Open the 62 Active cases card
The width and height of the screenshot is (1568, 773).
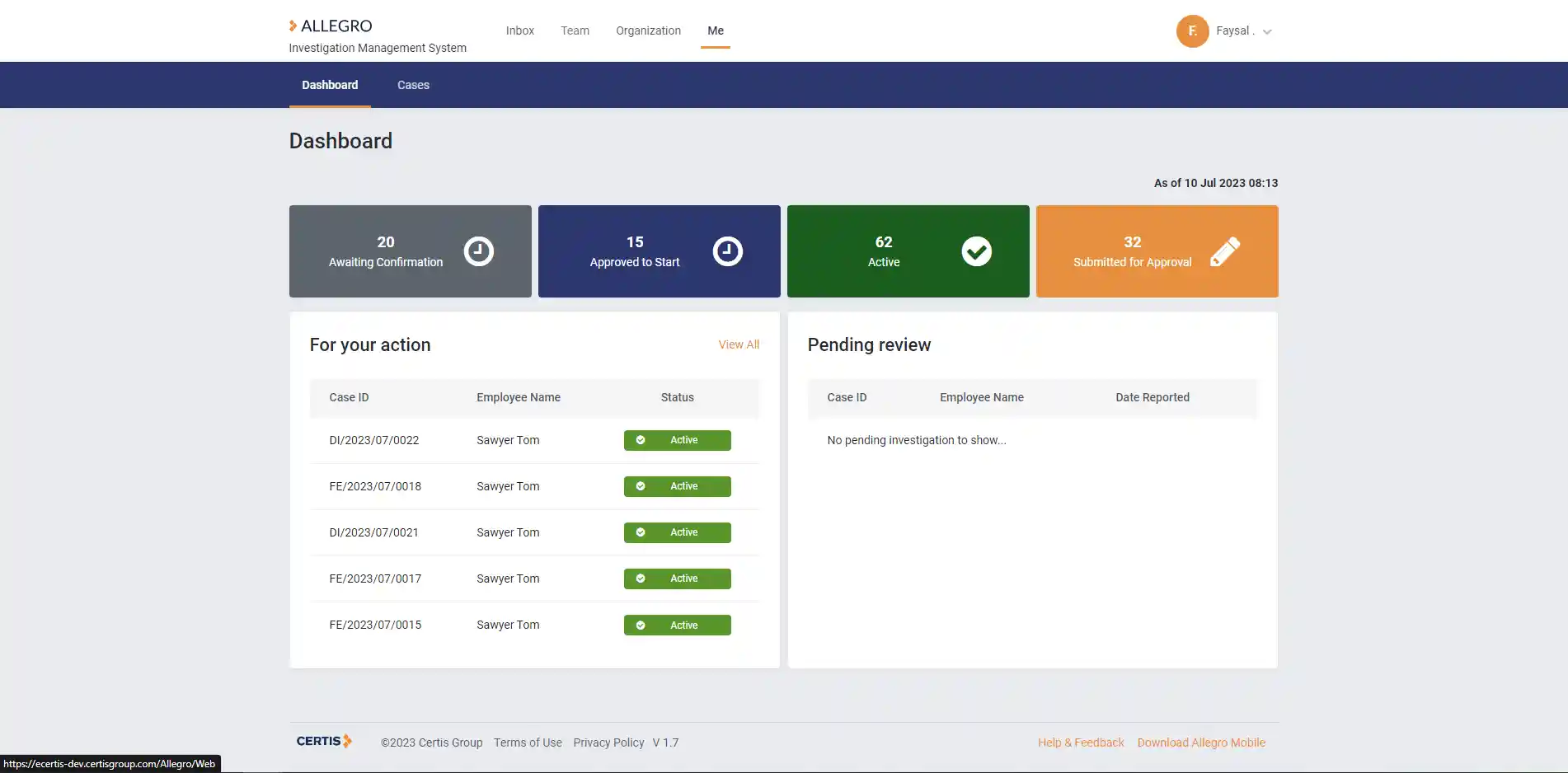(x=908, y=251)
